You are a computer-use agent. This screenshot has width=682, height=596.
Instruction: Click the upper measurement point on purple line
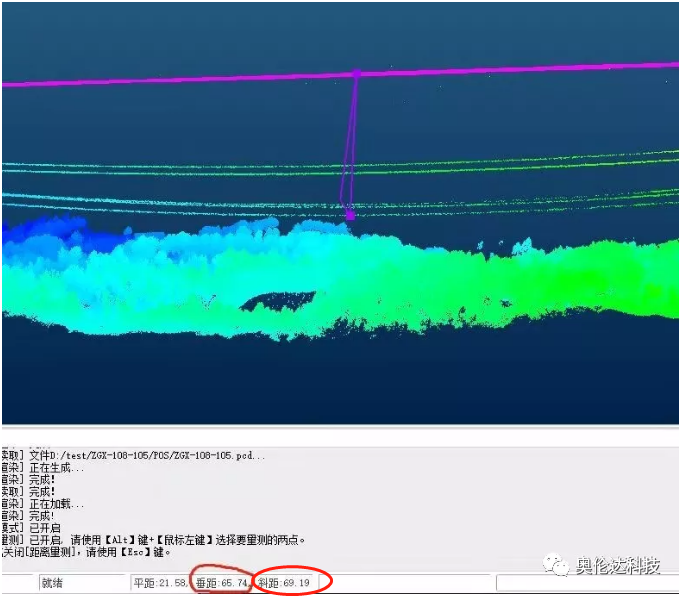[355, 73]
